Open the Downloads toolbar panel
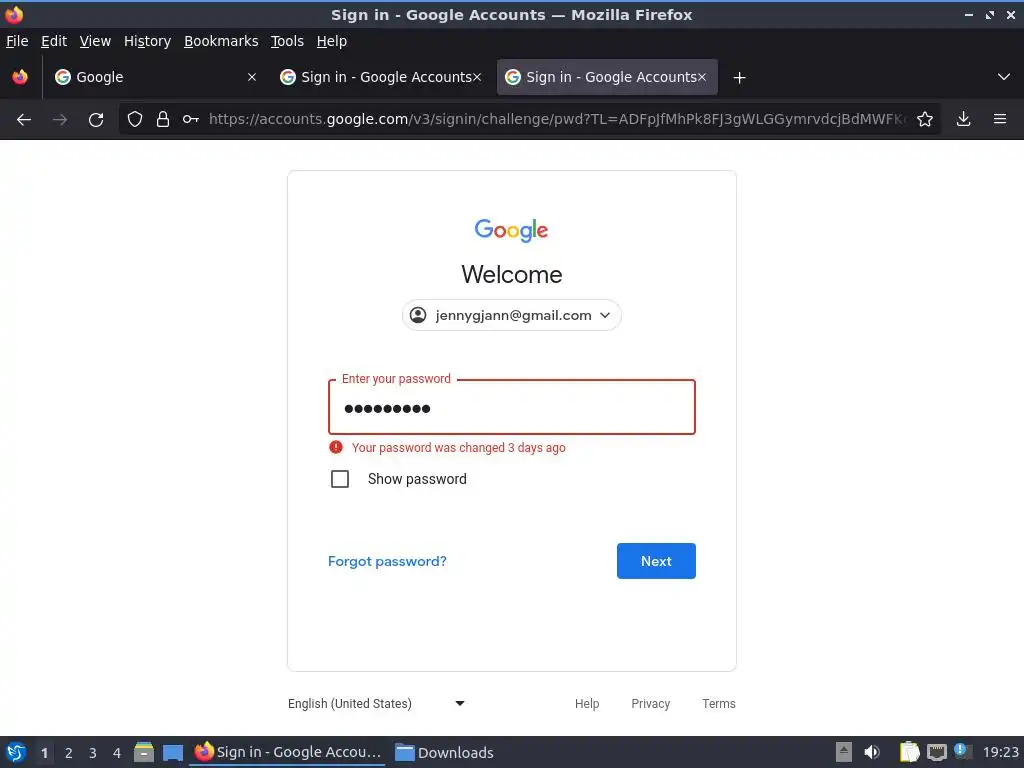This screenshot has height=768, width=1024. coord(963,119)
